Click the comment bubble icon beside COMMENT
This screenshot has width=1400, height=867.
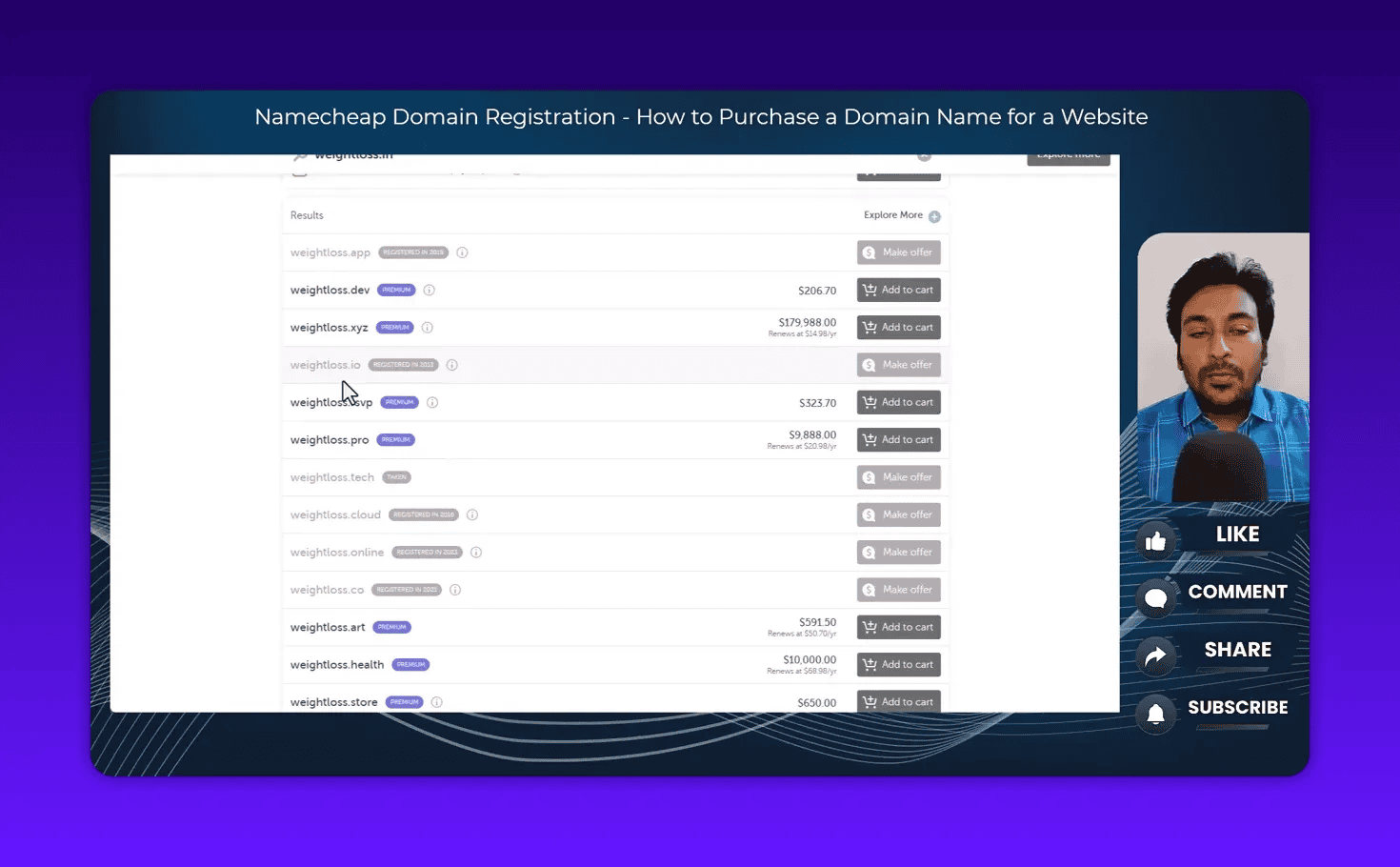click(x=1155, y=598)
